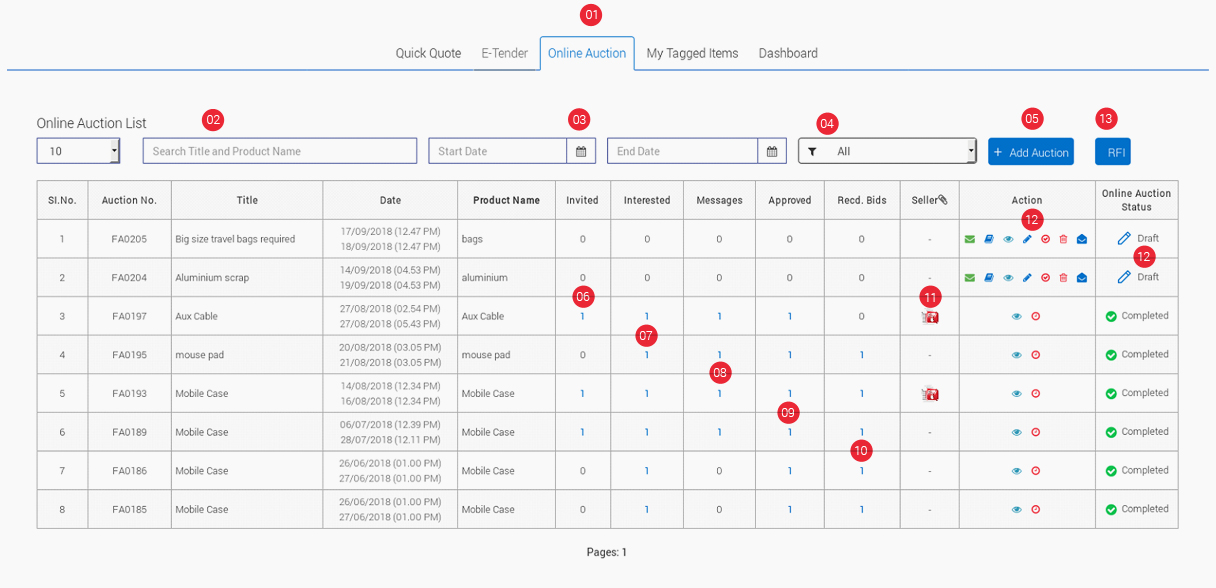Screen dimensions: 1216x588
Task: Click the 'Product Name' column header
Action: [506, 200]
